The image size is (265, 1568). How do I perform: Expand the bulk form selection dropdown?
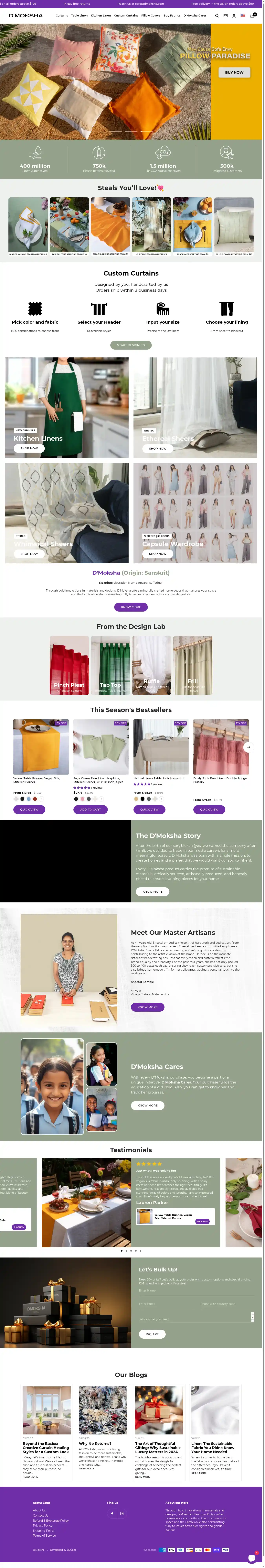[252, 1317]
